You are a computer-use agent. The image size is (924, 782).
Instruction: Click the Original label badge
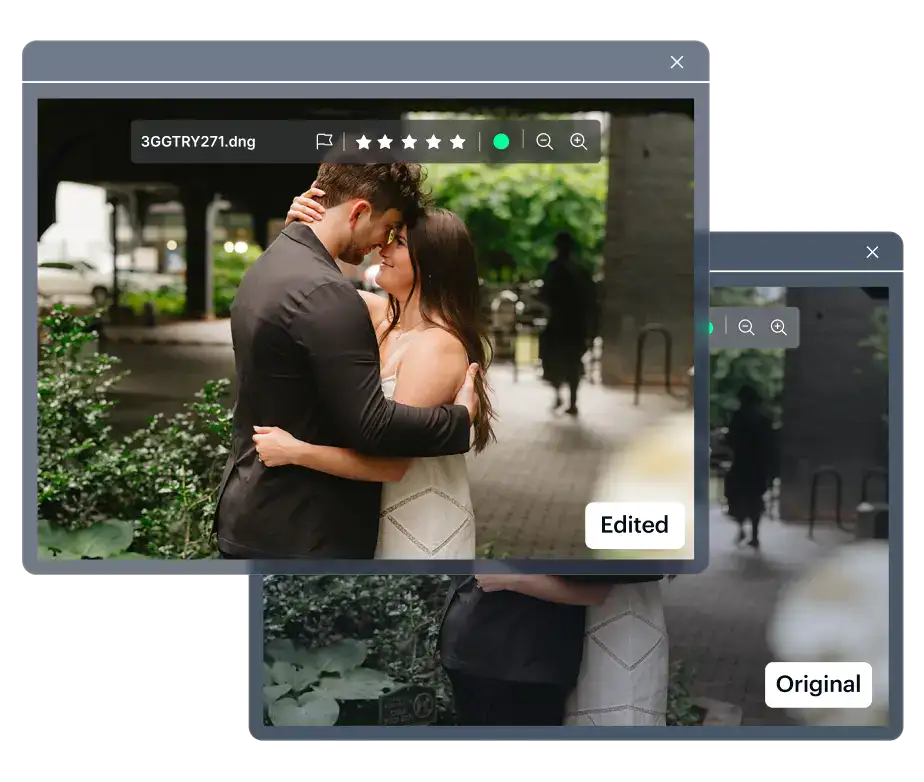pos(818,685)
